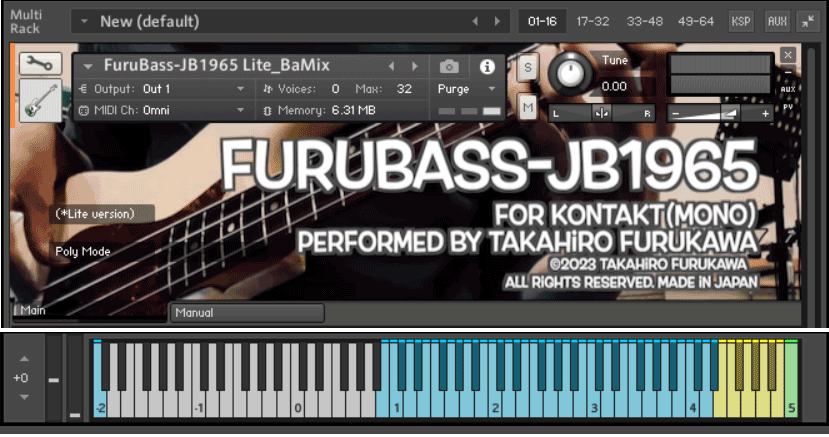The image size is (829, 437).
Task: Play blue key labeled -2 on keyboard
Action: pos(100,407)
